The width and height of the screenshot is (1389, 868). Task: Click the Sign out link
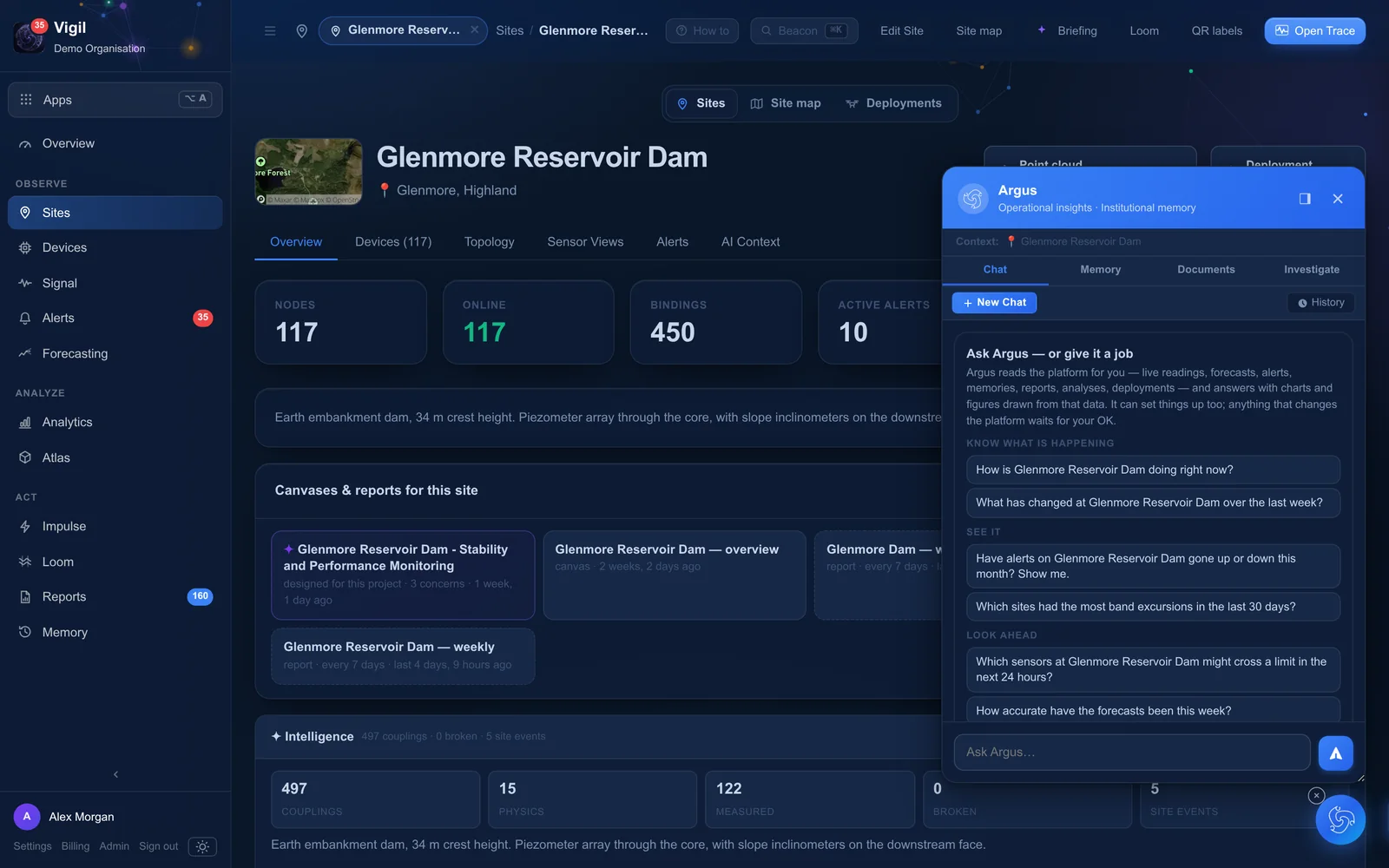(x=158, y=846)
